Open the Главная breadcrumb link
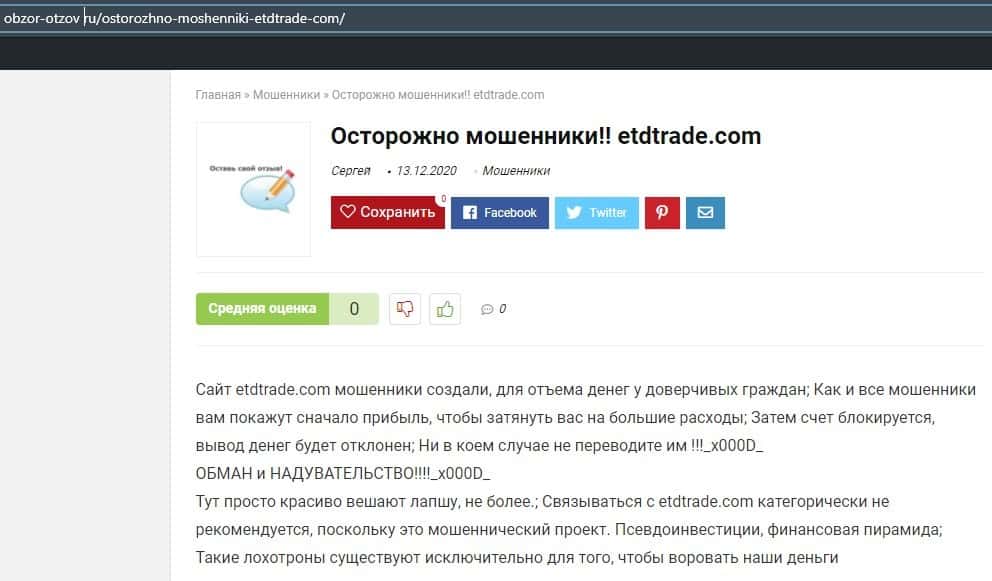This screenshot has height=581, width=992. pyautogui.click(x=218, y=95)
